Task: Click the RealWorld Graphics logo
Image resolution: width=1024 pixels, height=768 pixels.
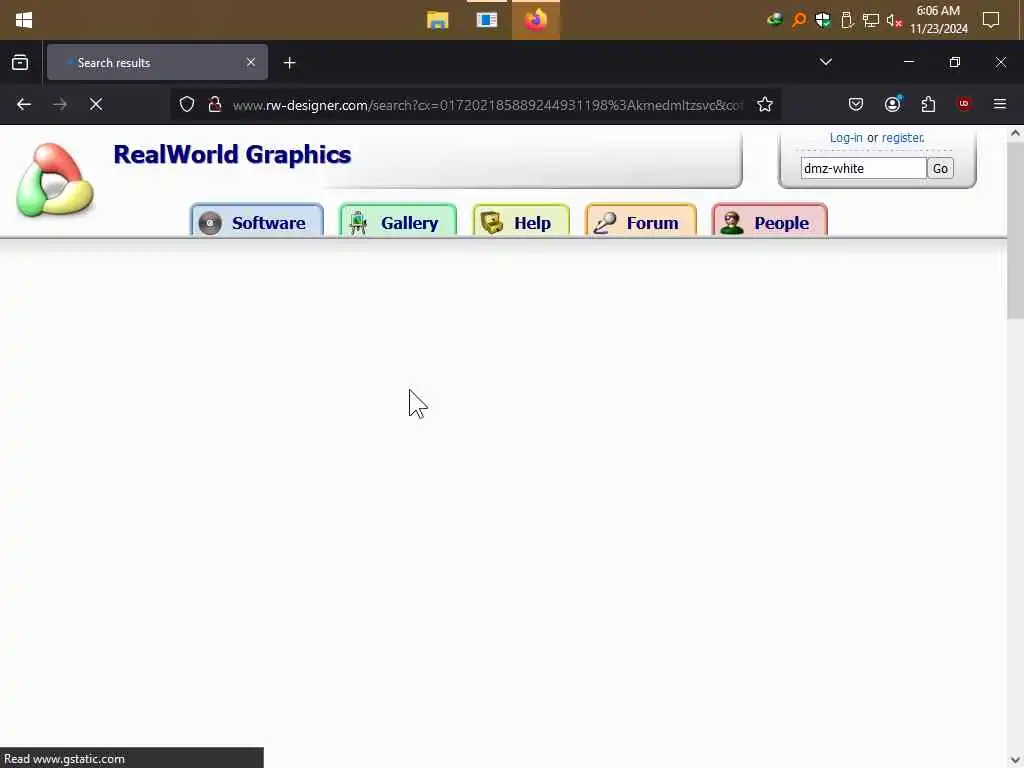Action: point(56,180)
